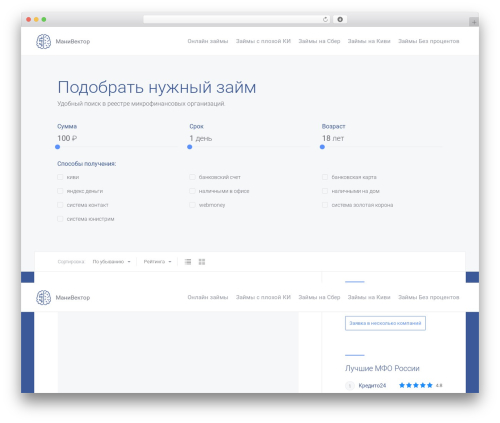Viewport: 500px width, 423px height.
Task: Open Займы Без процентов in lower sticky header
Action: 429,297
